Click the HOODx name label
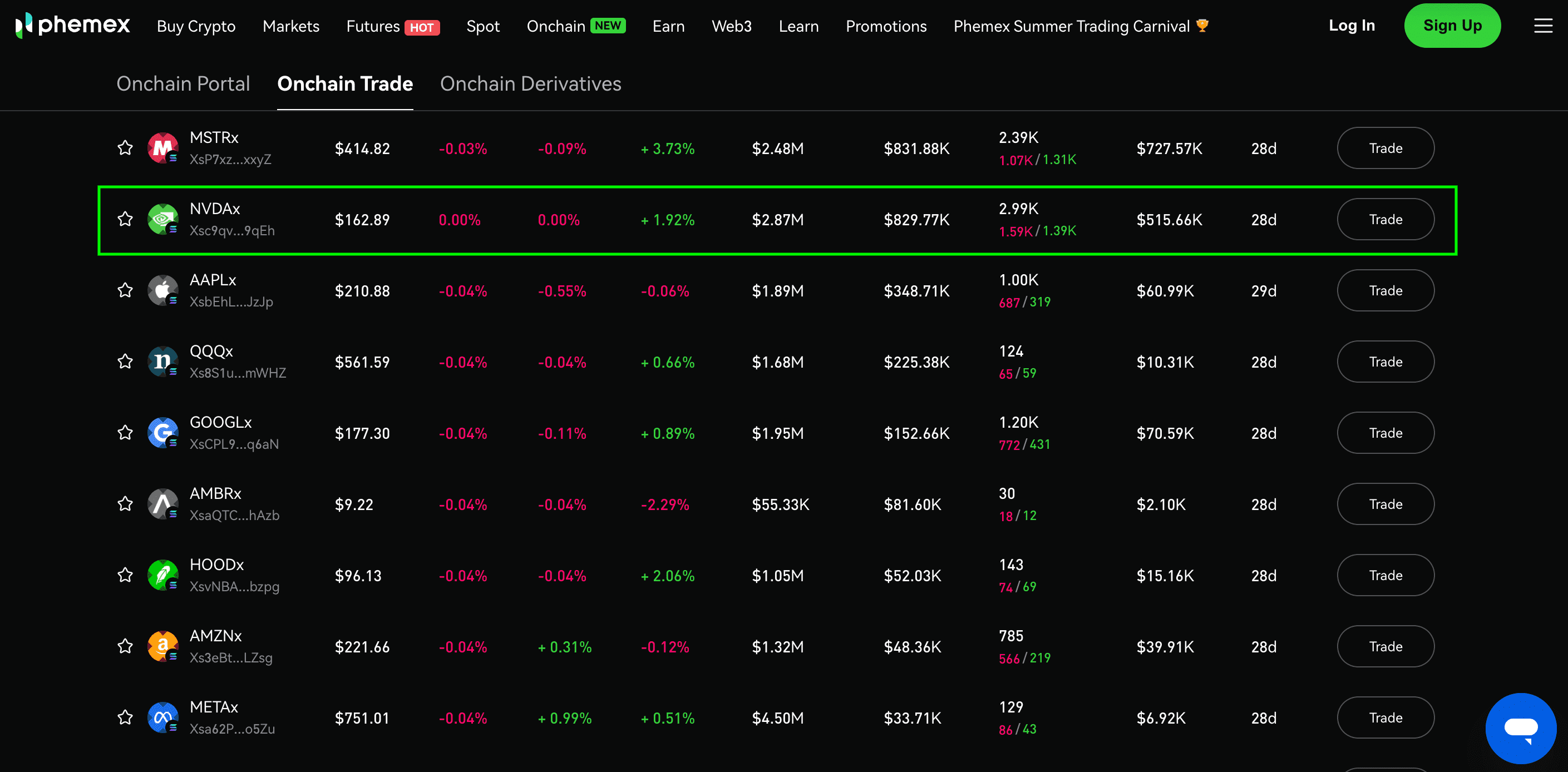Image resolution: width=1568 pixels, height=772 pixels. click(216, 564)
